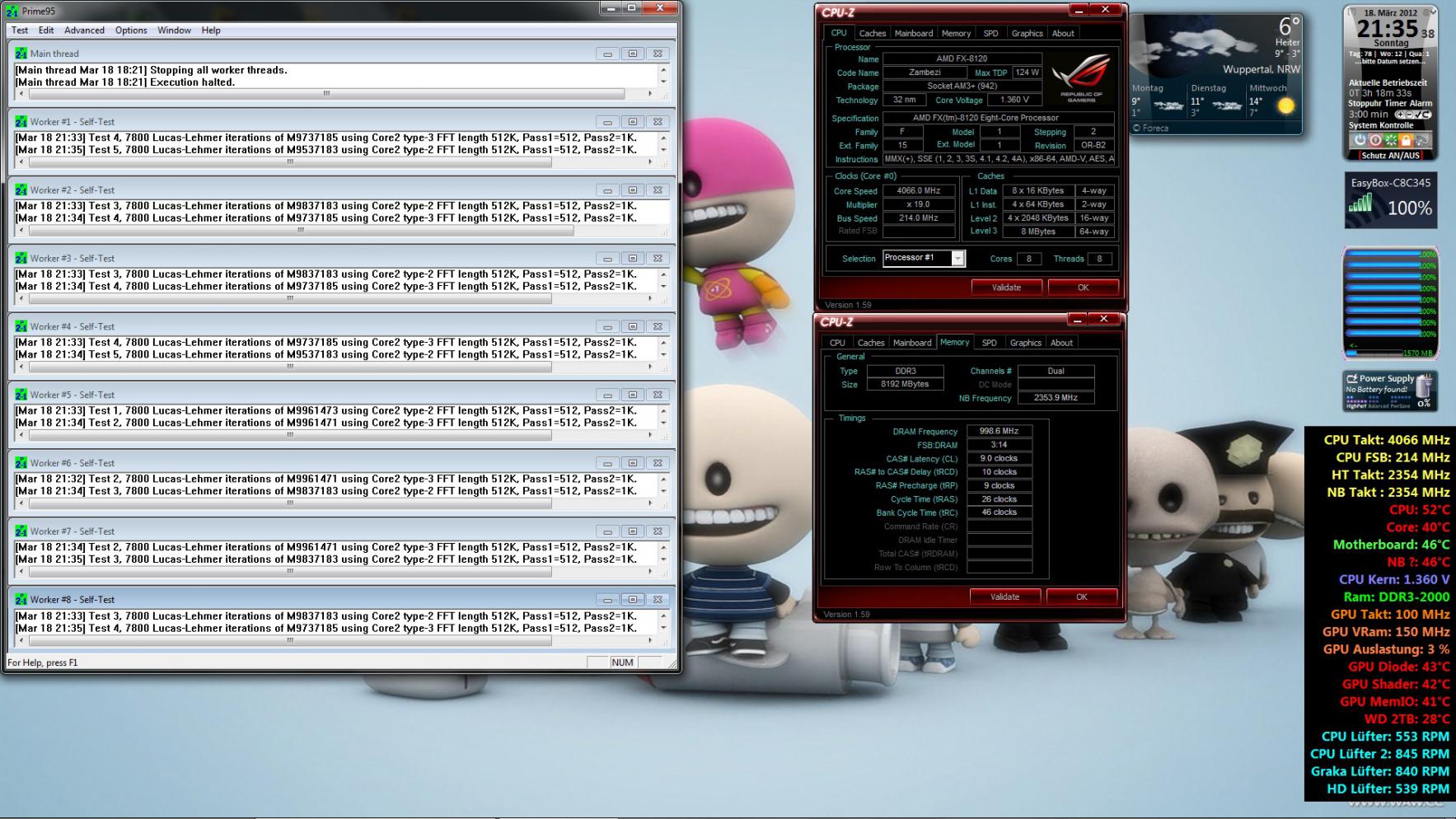
Task: Open the Window menu in Prime95
Action: click(x=174, y=30)
